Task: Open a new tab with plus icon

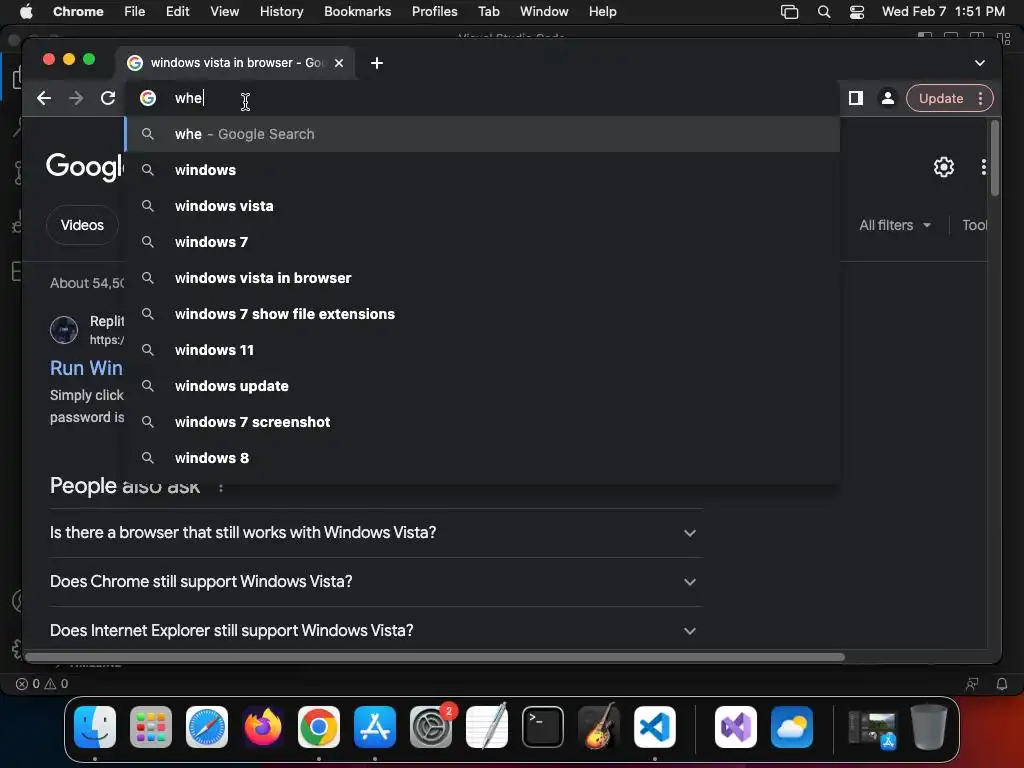Action: tap(377, 63)
